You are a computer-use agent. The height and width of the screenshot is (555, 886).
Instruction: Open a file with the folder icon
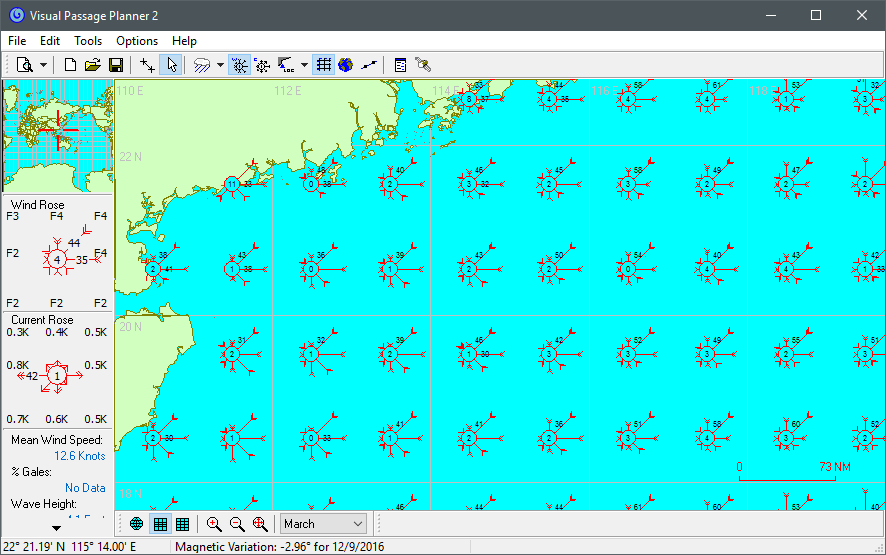93,65
